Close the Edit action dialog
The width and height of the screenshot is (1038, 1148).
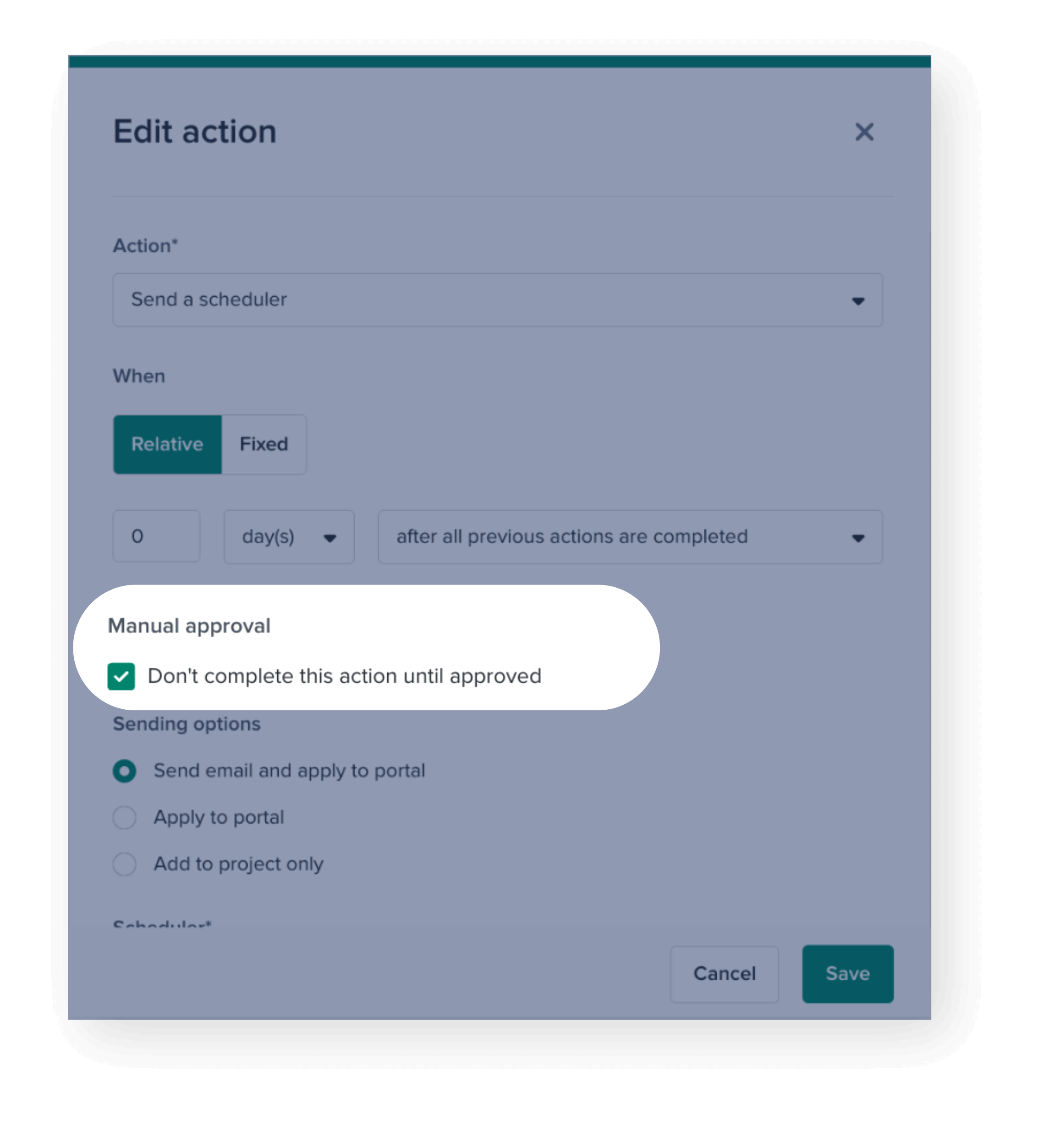[864, 132]
